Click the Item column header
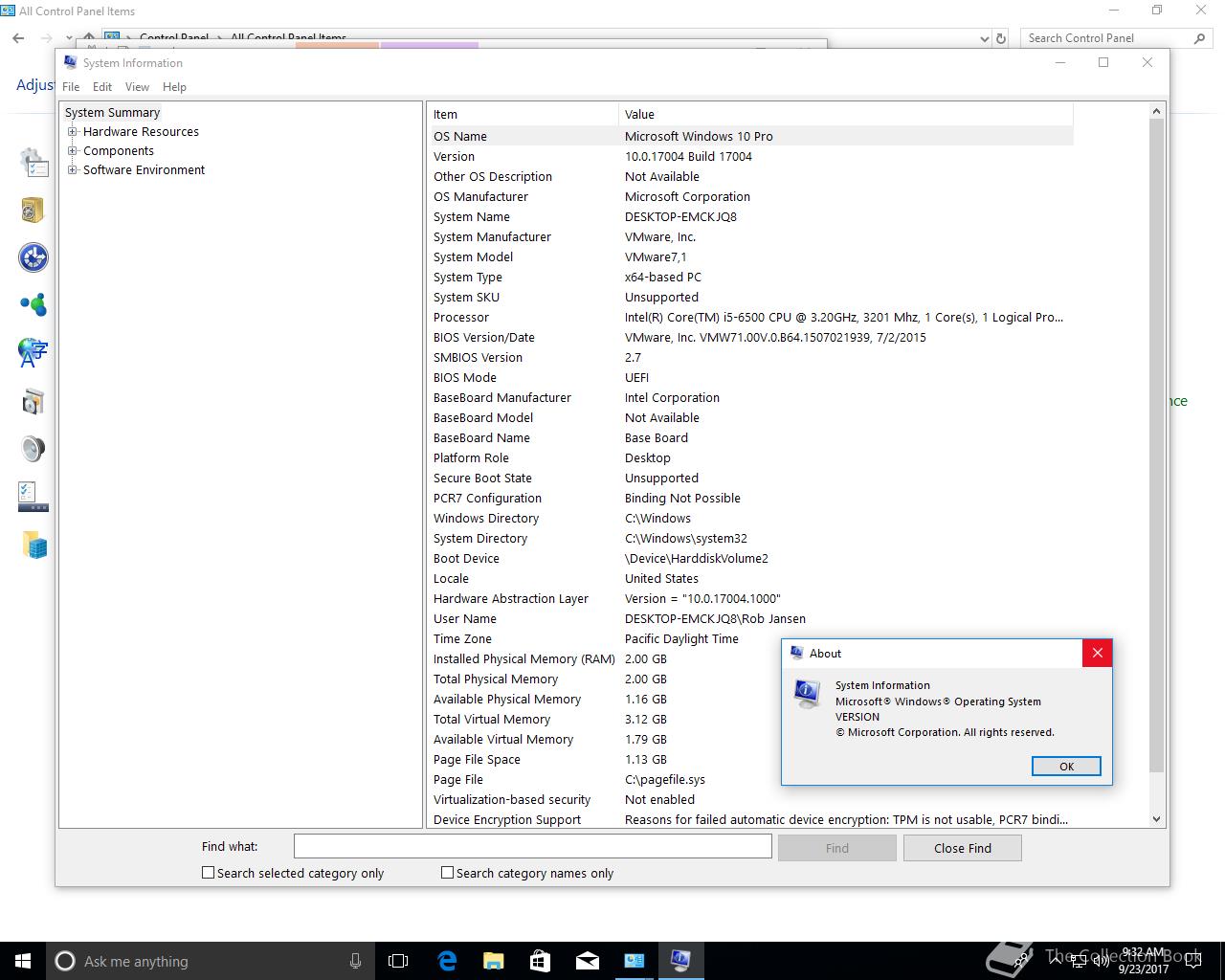This screenshot has width=1225, height=980. (x=523, y=114)
